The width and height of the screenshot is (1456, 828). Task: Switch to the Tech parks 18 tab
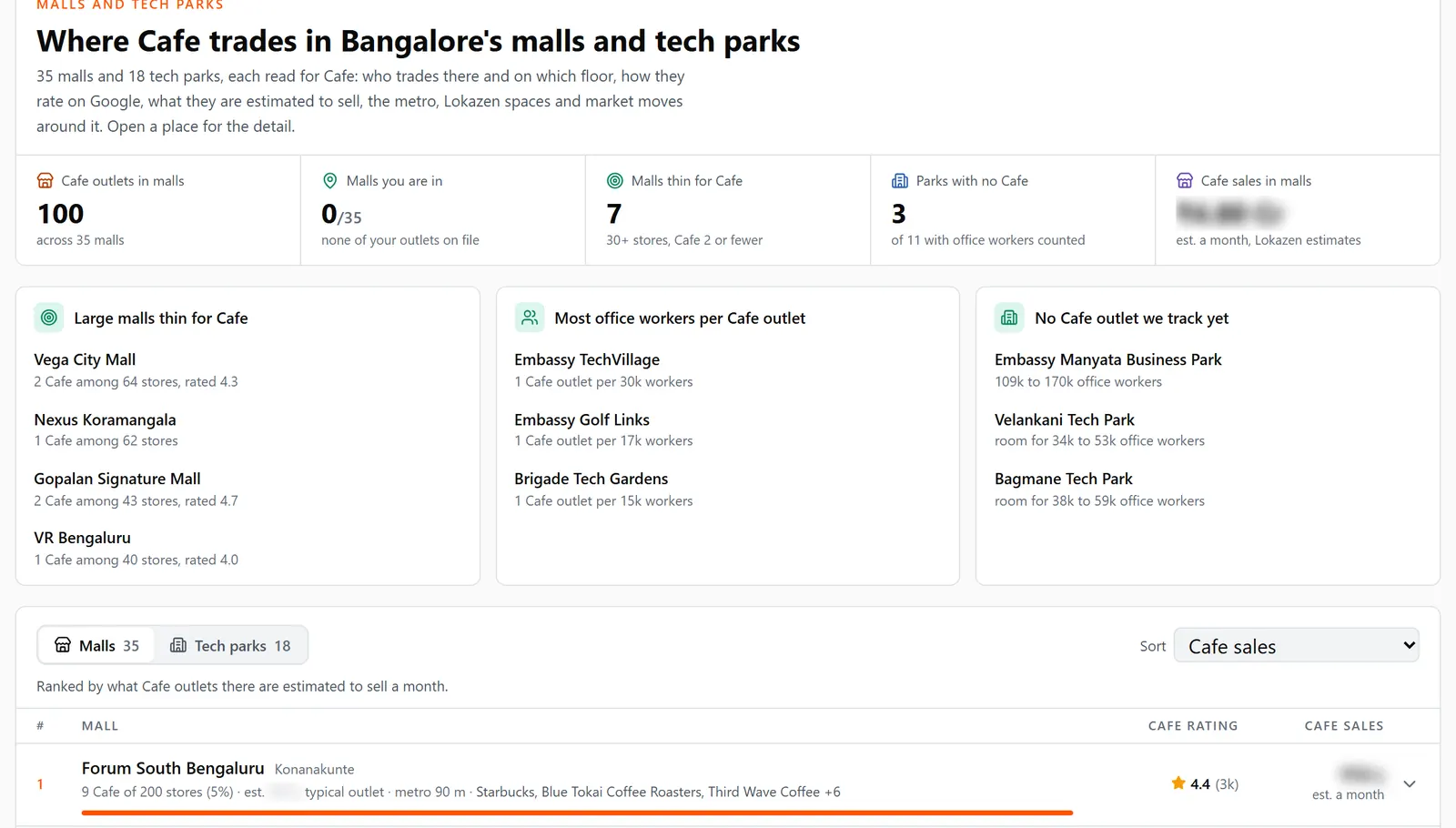tap(230, 645)
